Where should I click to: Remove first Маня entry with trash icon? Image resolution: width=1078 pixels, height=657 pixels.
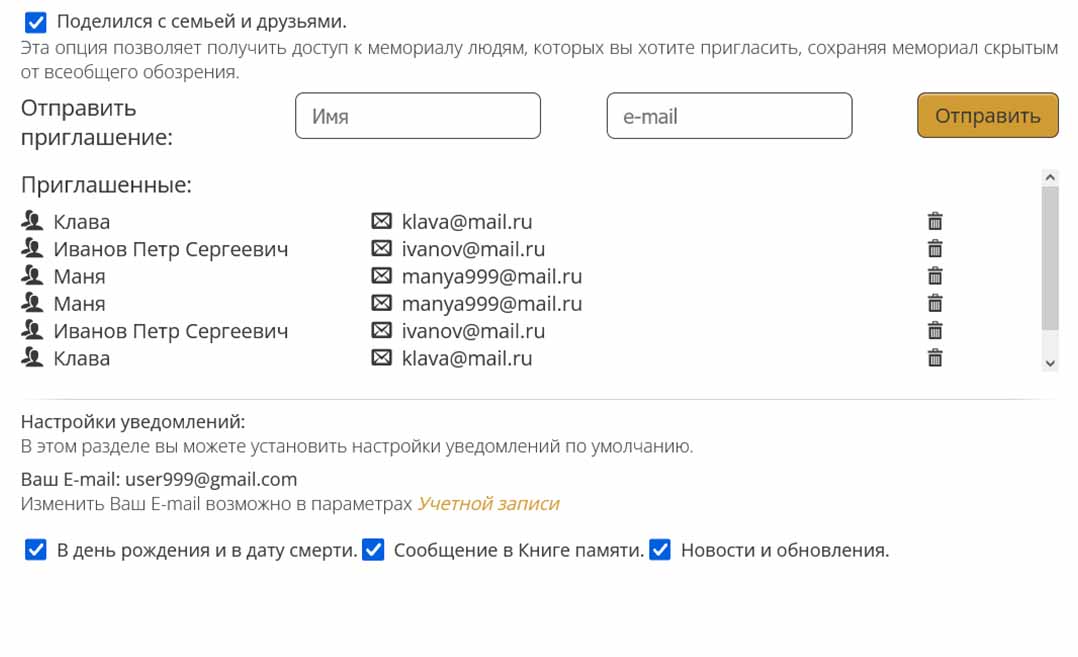click(935, 276)
